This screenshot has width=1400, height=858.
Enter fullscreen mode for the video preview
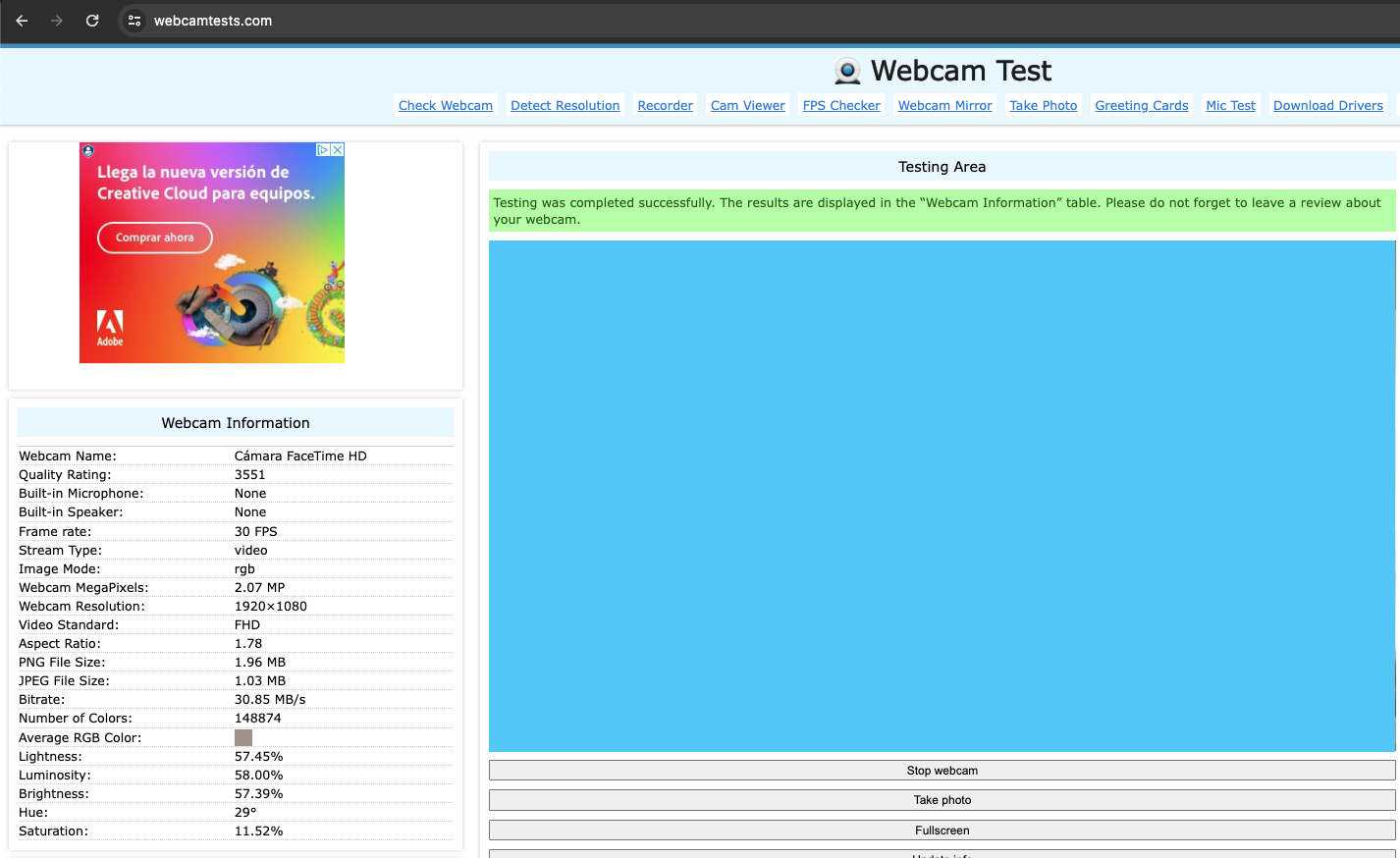pyautogui.click(x=942, y=830)
